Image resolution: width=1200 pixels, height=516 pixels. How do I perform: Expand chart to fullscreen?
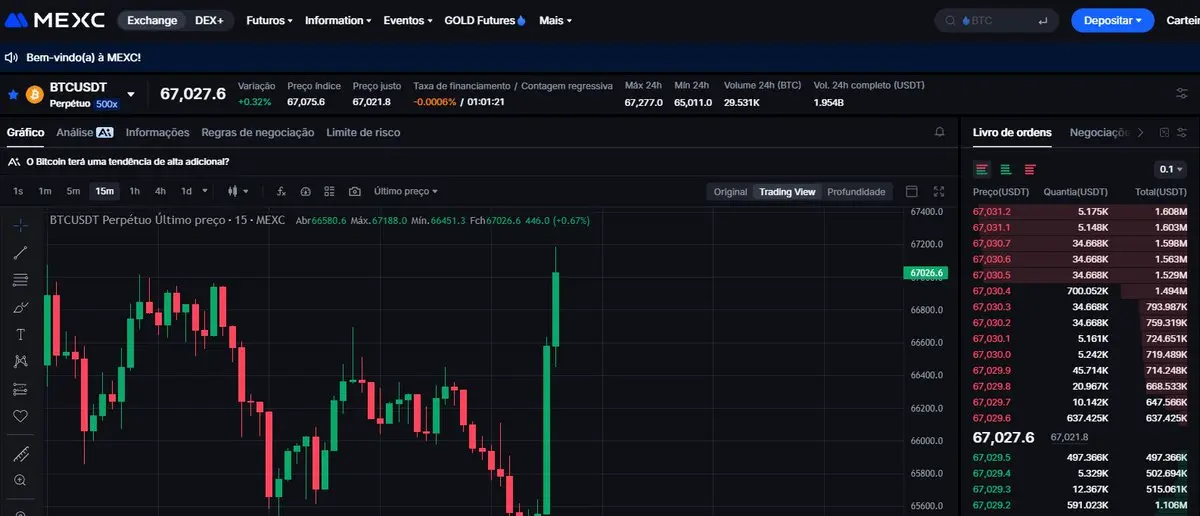coord(939,191)
